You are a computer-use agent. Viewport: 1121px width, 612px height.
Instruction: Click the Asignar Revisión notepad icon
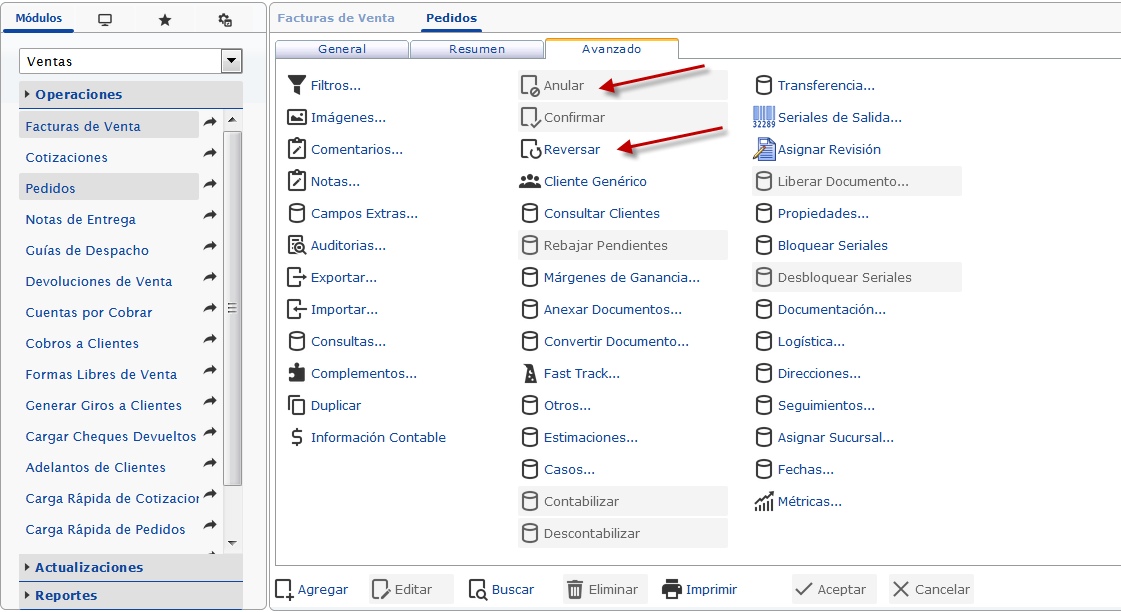coord(764,149)
